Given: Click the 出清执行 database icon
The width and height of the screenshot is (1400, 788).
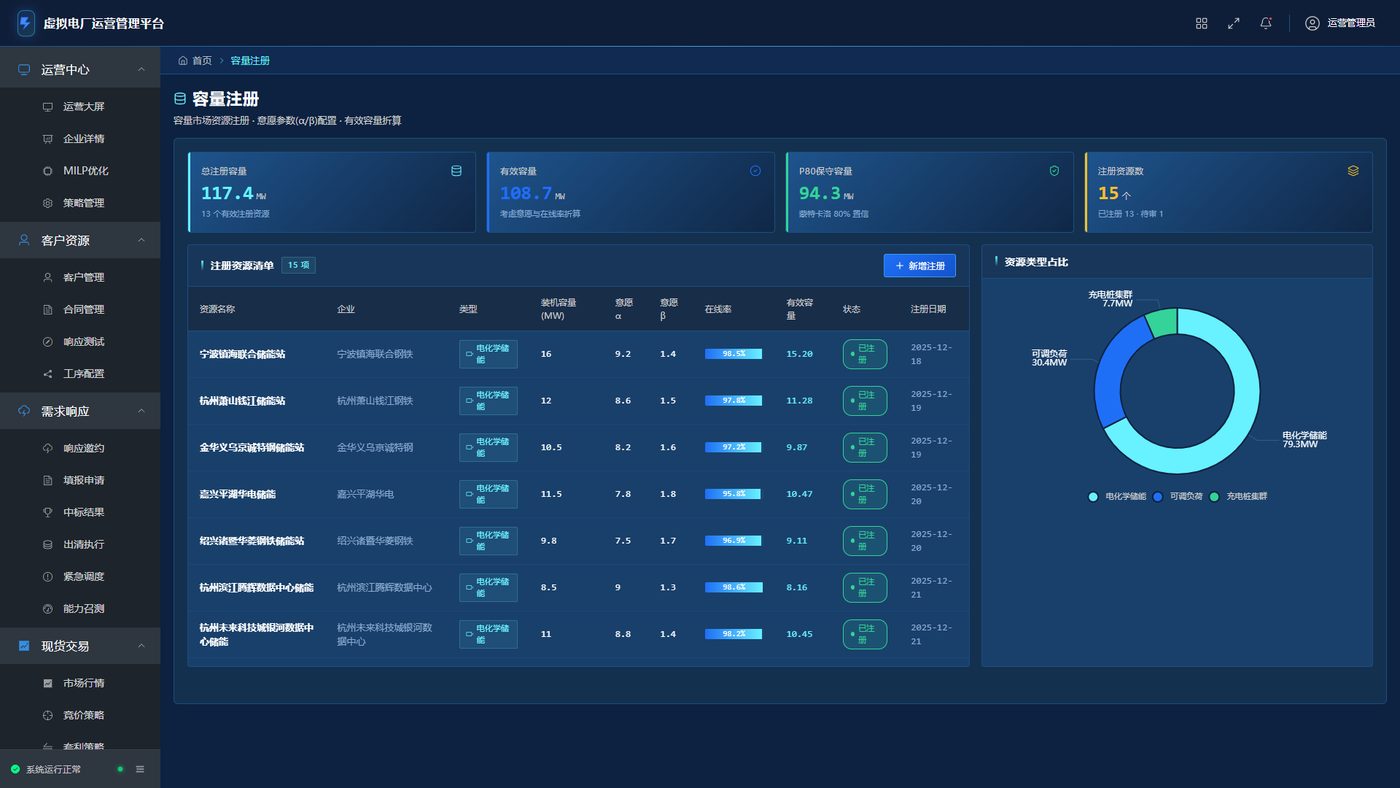Looking at the screenshot, I should (47, 544).
